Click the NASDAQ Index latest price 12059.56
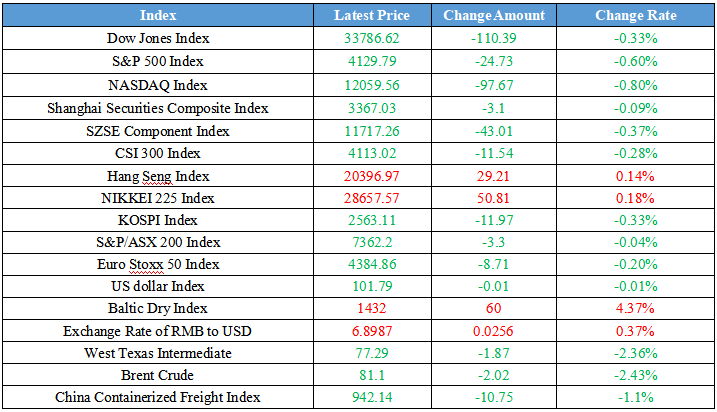The height and width of the screenshot is (412, 717). pos(370,85)
